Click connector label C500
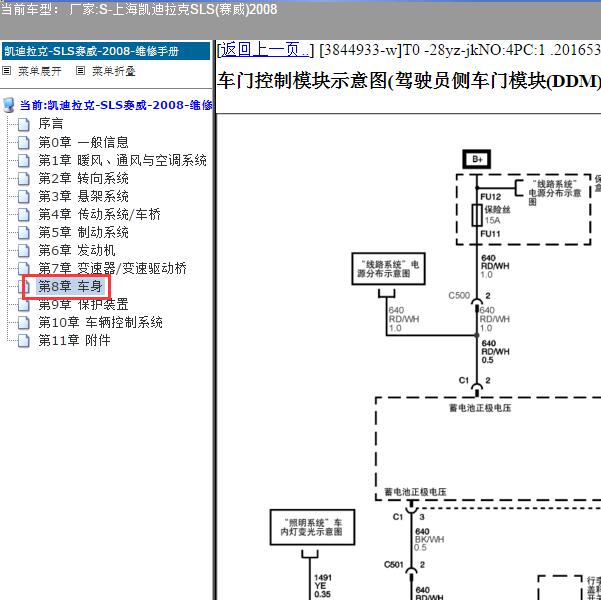This screenshot has width=601, height=600. click(459, 296)
